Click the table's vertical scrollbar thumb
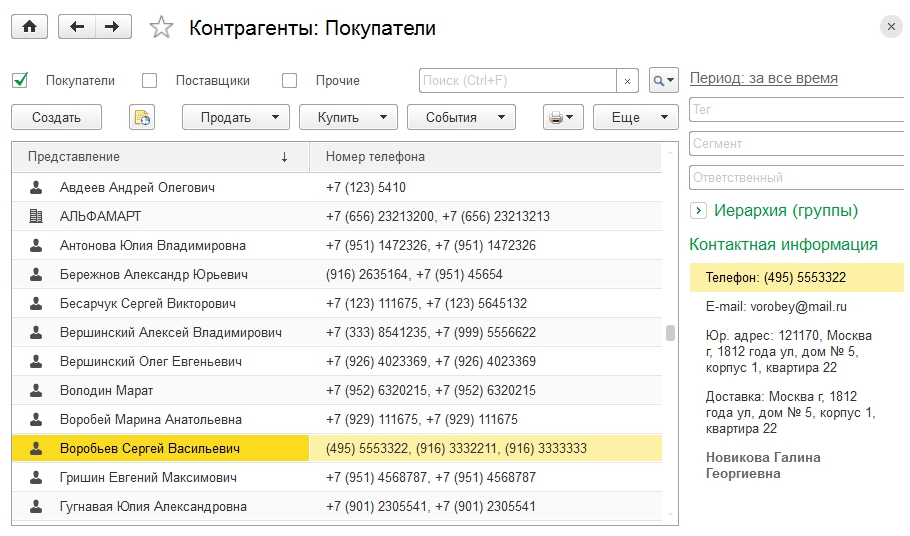Image resolution: width=910 pixels, height=536 pixels. point(669,334)
